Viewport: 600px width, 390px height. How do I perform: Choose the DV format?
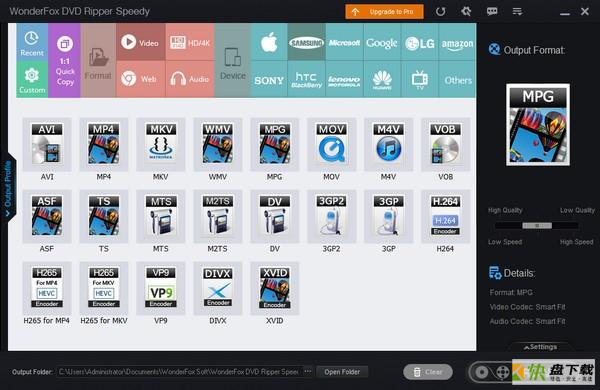(x=275, y=216)
